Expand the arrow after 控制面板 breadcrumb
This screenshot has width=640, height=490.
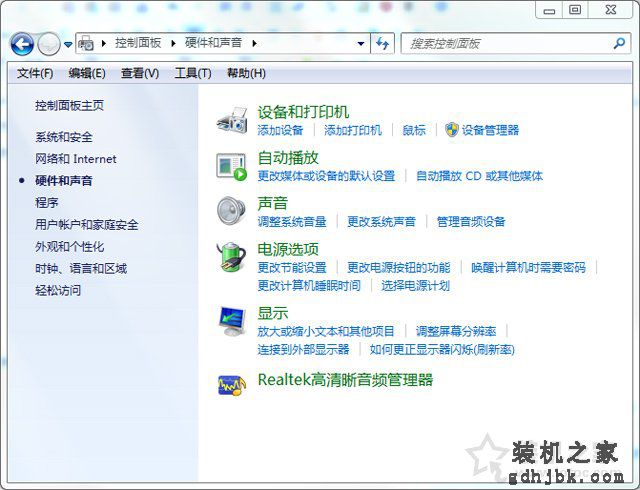click(x=173, y=43)
